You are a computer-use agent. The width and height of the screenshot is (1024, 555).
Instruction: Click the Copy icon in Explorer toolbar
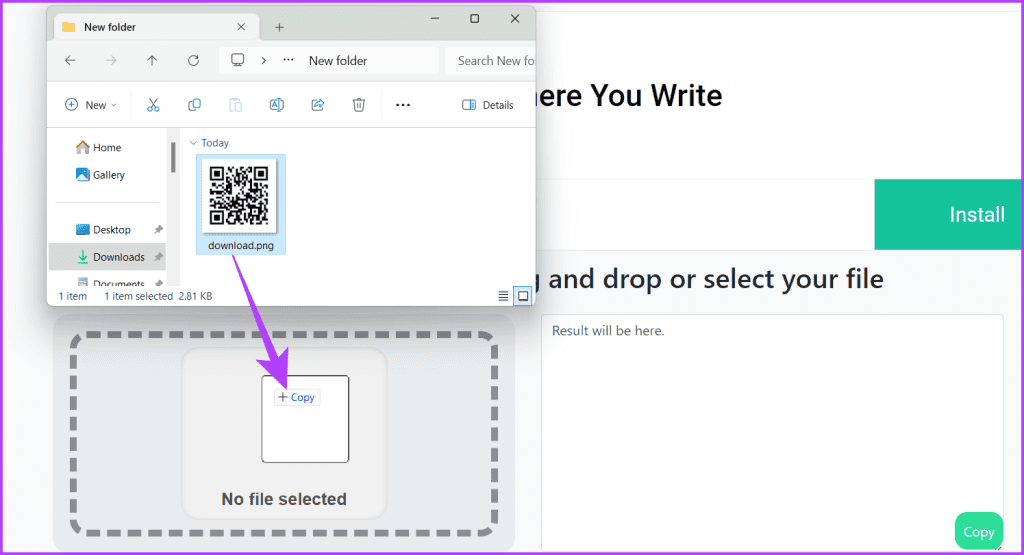(194, 105)
